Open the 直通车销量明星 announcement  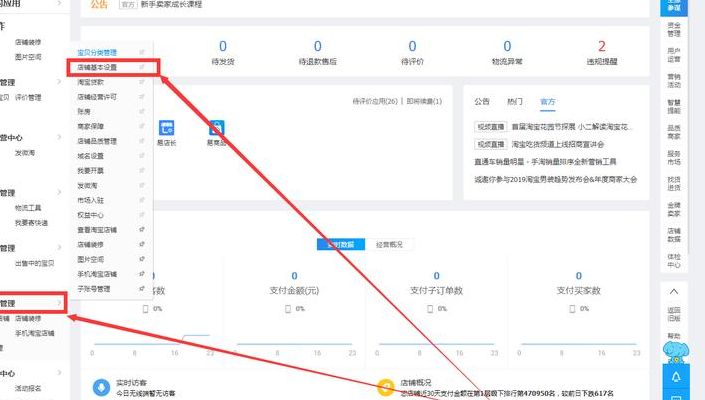coord(545,162)
